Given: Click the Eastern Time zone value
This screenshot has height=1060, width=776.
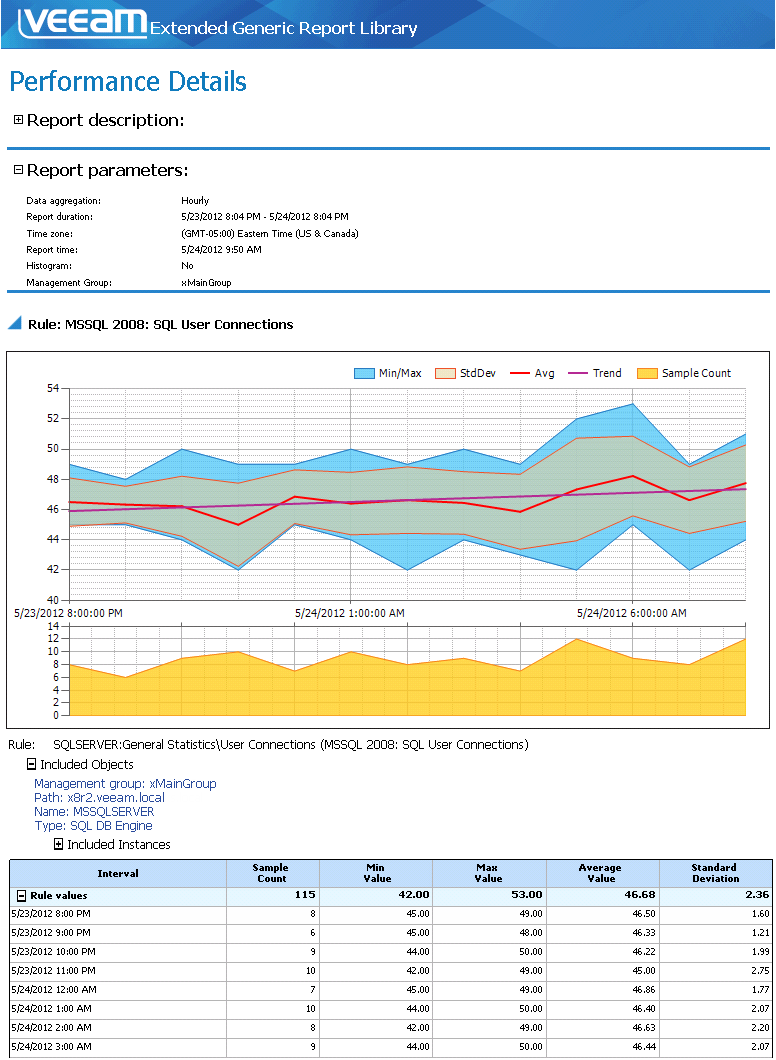Looking at the screenshot, I should [270, 233].
